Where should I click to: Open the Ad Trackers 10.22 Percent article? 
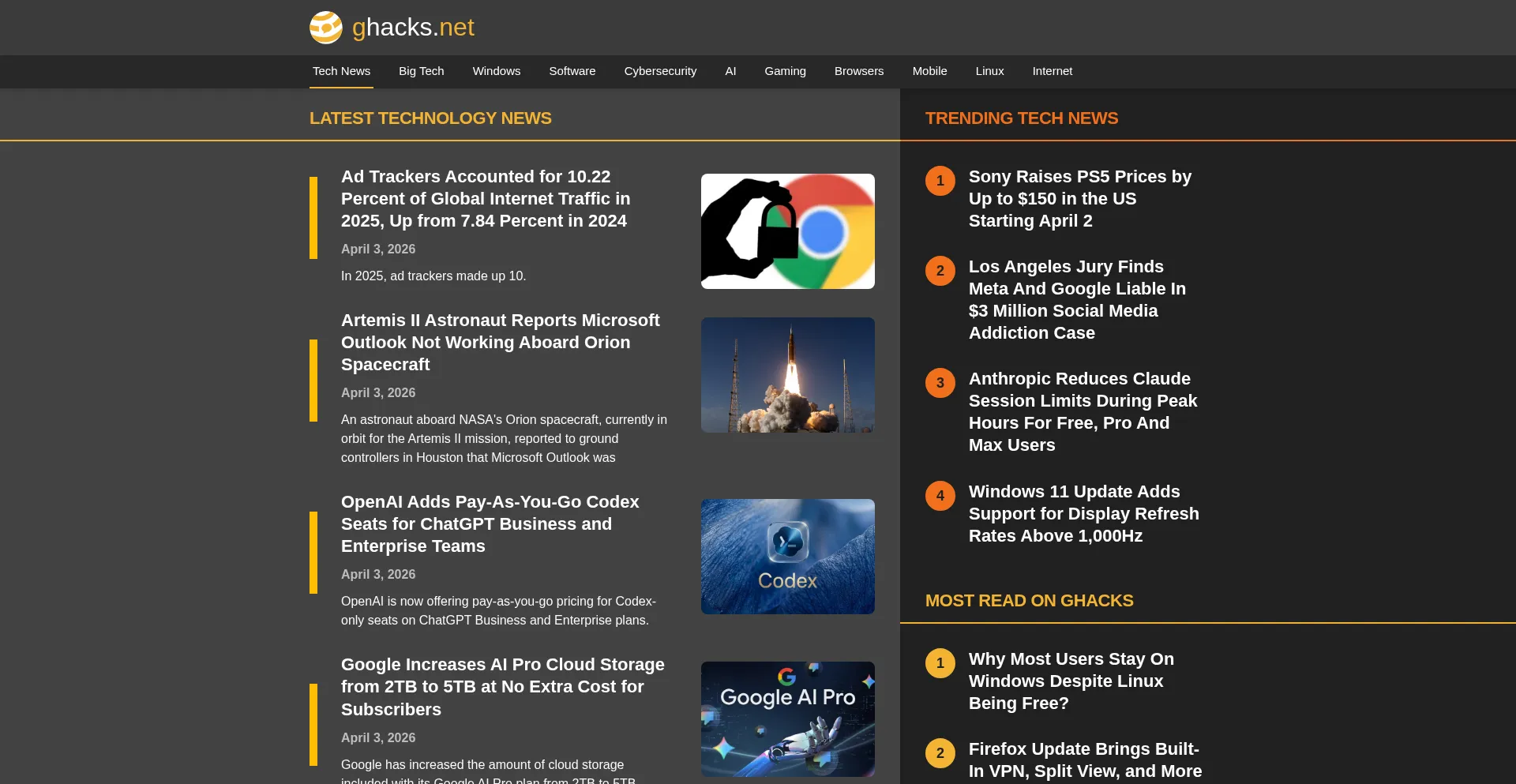point(486,199)
